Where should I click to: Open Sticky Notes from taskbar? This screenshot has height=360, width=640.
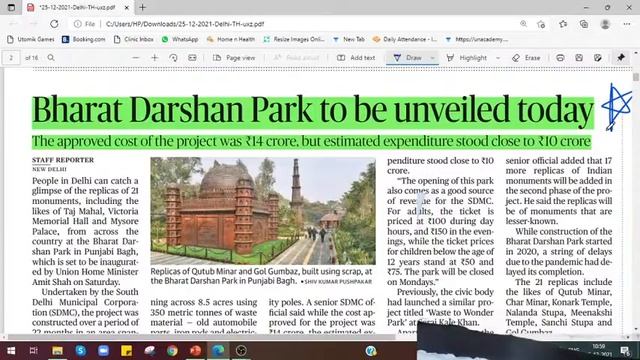(127, 351)
